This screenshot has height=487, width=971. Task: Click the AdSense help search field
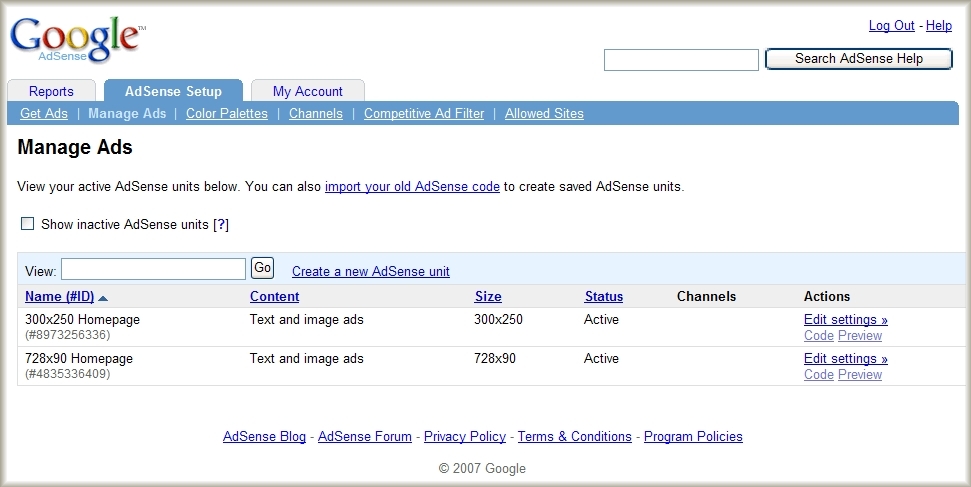click(681, 60)
